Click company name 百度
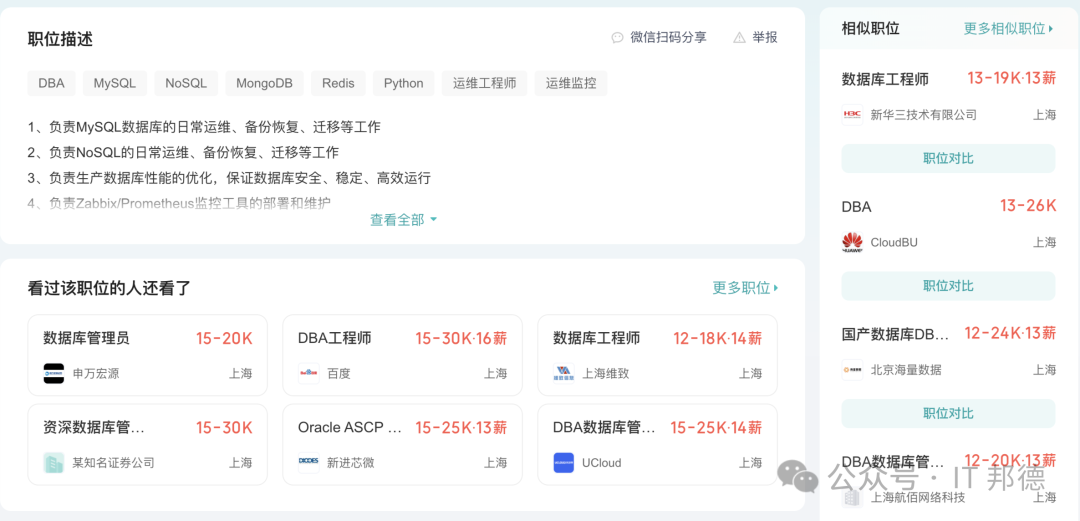The image size is (1080, 521). point(339,374)
